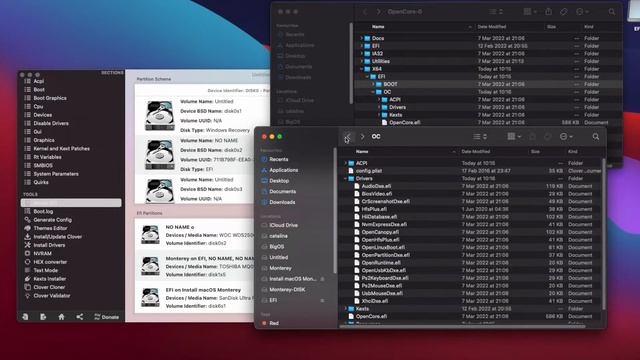Open search in the OC Finder window
The height and width of the screenshot is (360, 640).
(596, 137)
